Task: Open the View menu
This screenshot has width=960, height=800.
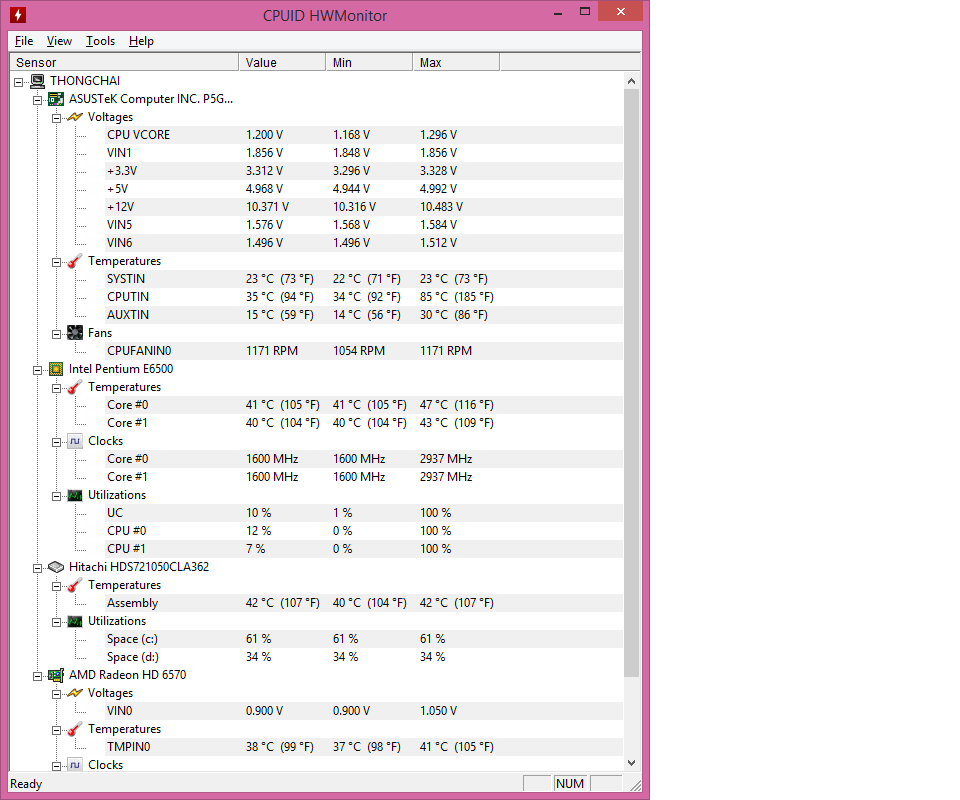Action: click(x=59, y=41)
